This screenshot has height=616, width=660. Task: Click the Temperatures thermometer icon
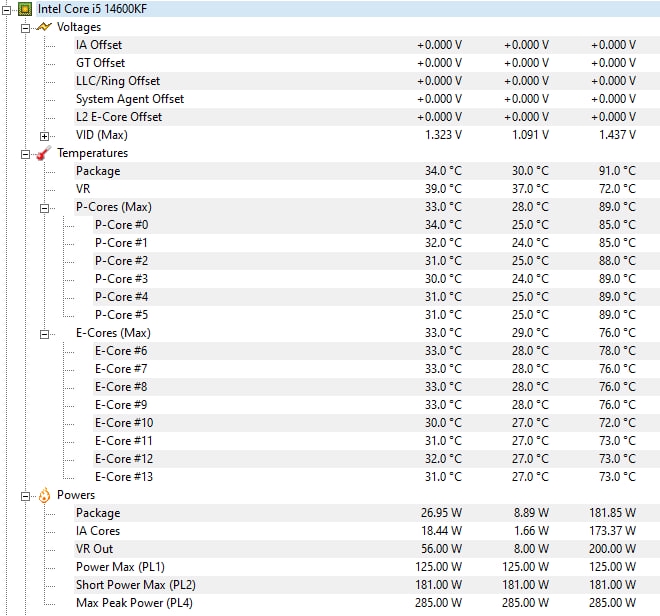44,153
